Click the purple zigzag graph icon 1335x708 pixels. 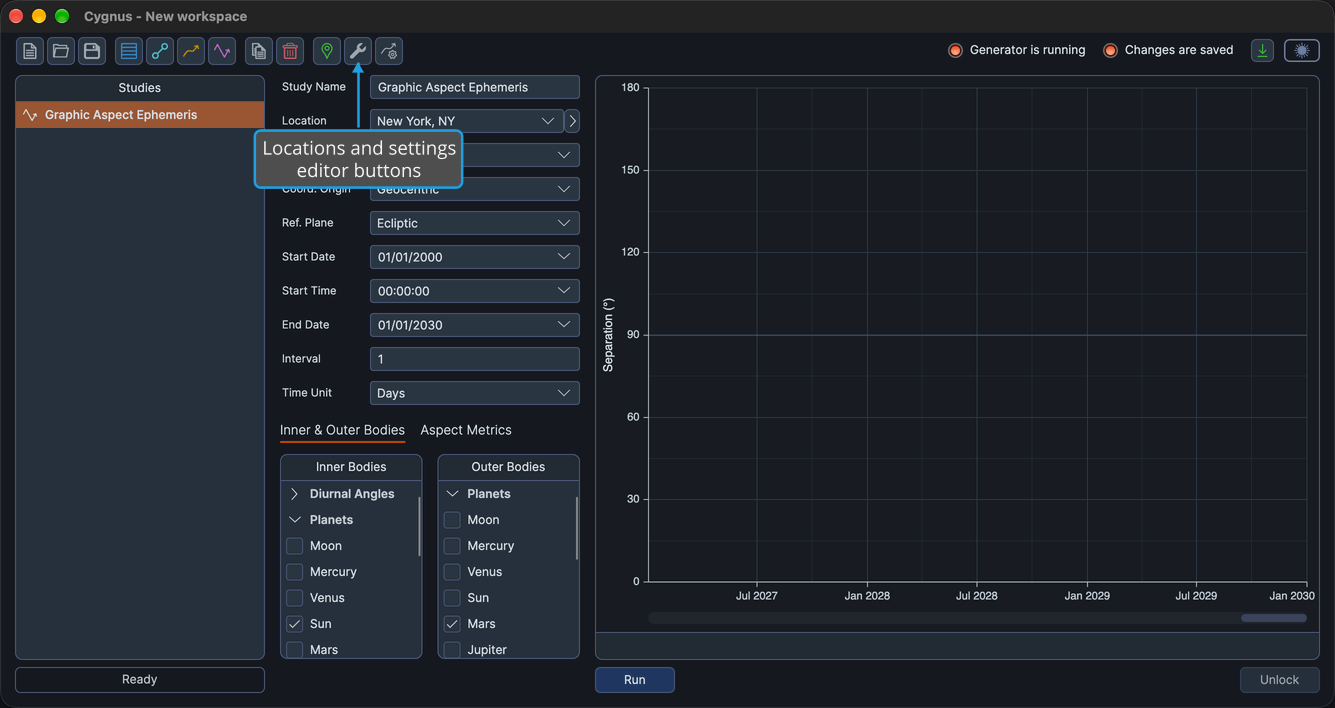222,51
